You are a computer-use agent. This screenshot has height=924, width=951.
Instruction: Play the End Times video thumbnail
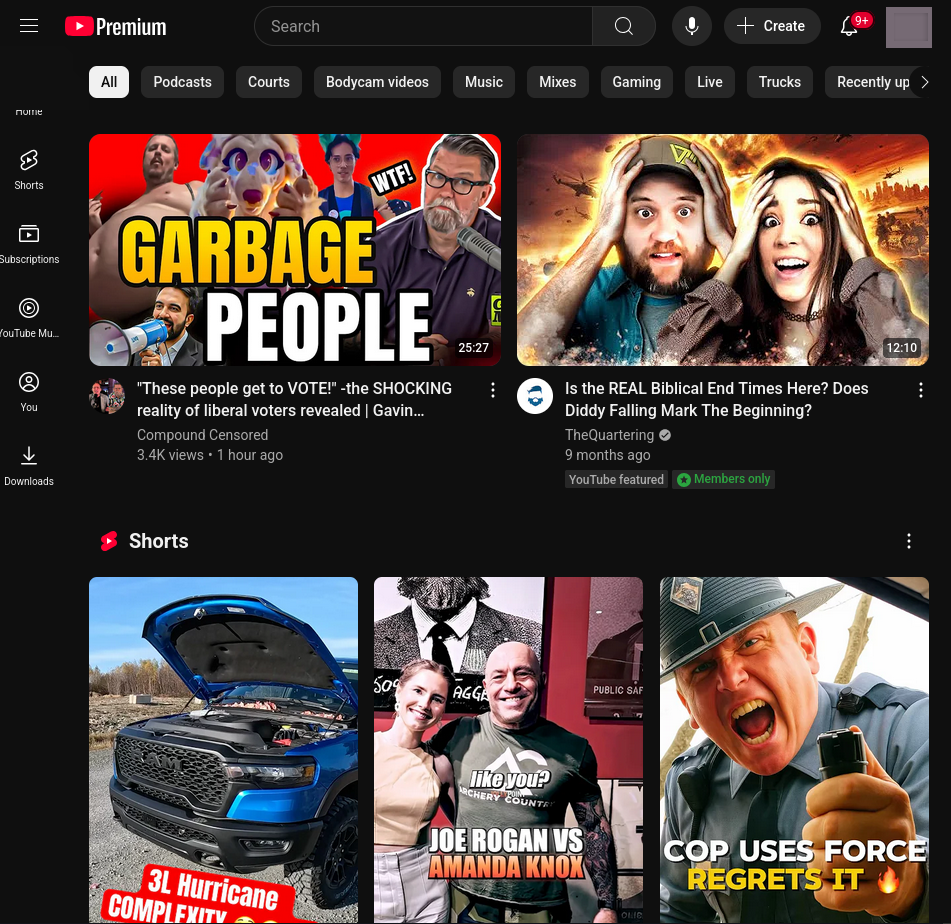(x=722, y=250)
